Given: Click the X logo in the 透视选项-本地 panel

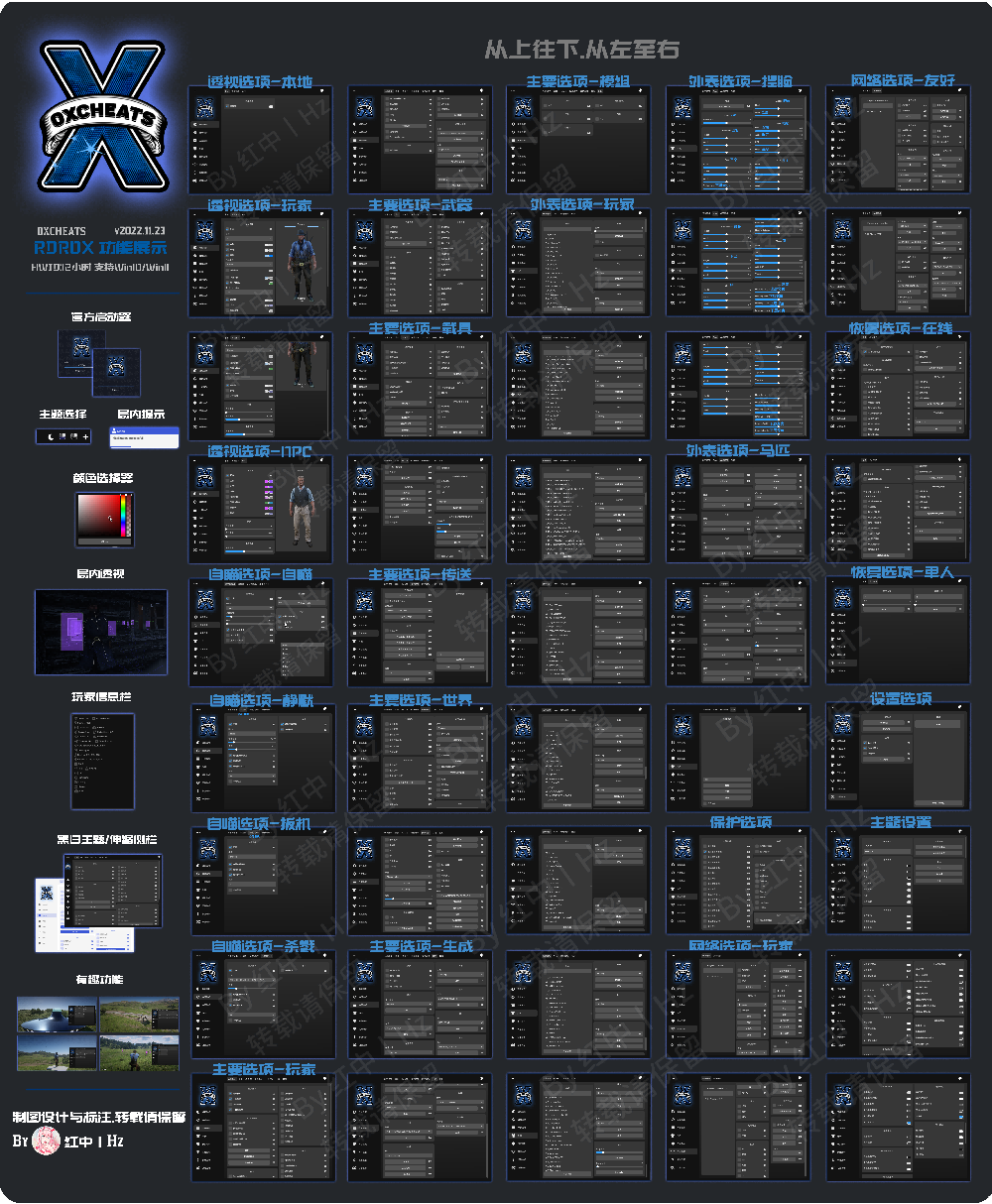Looking at the screenshot, I should [204, 107].
